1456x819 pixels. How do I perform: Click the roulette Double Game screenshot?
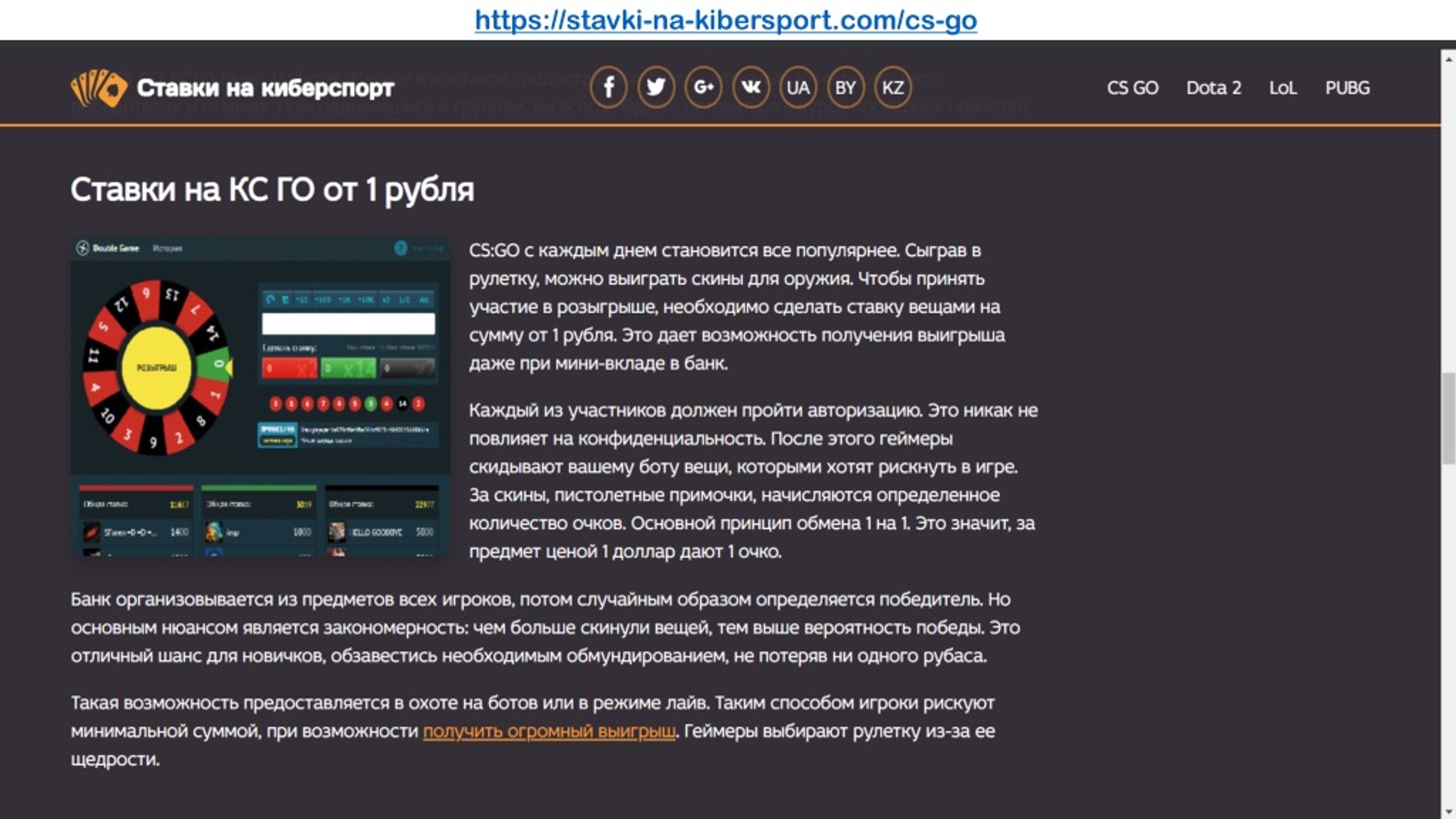click(260, 396)
